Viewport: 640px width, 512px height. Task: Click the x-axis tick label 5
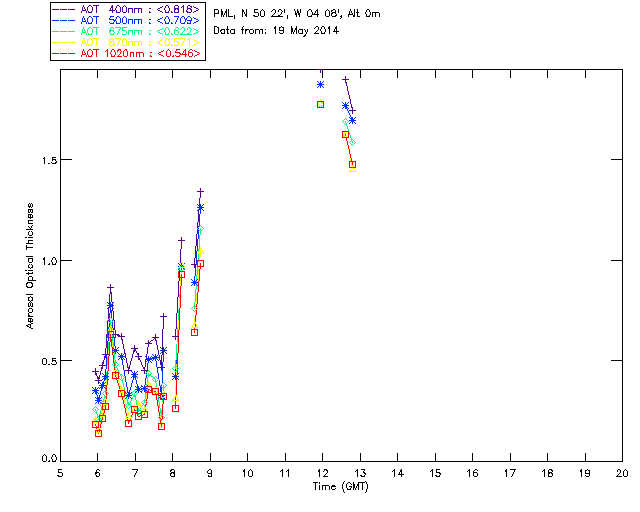[x=60, y=474]
